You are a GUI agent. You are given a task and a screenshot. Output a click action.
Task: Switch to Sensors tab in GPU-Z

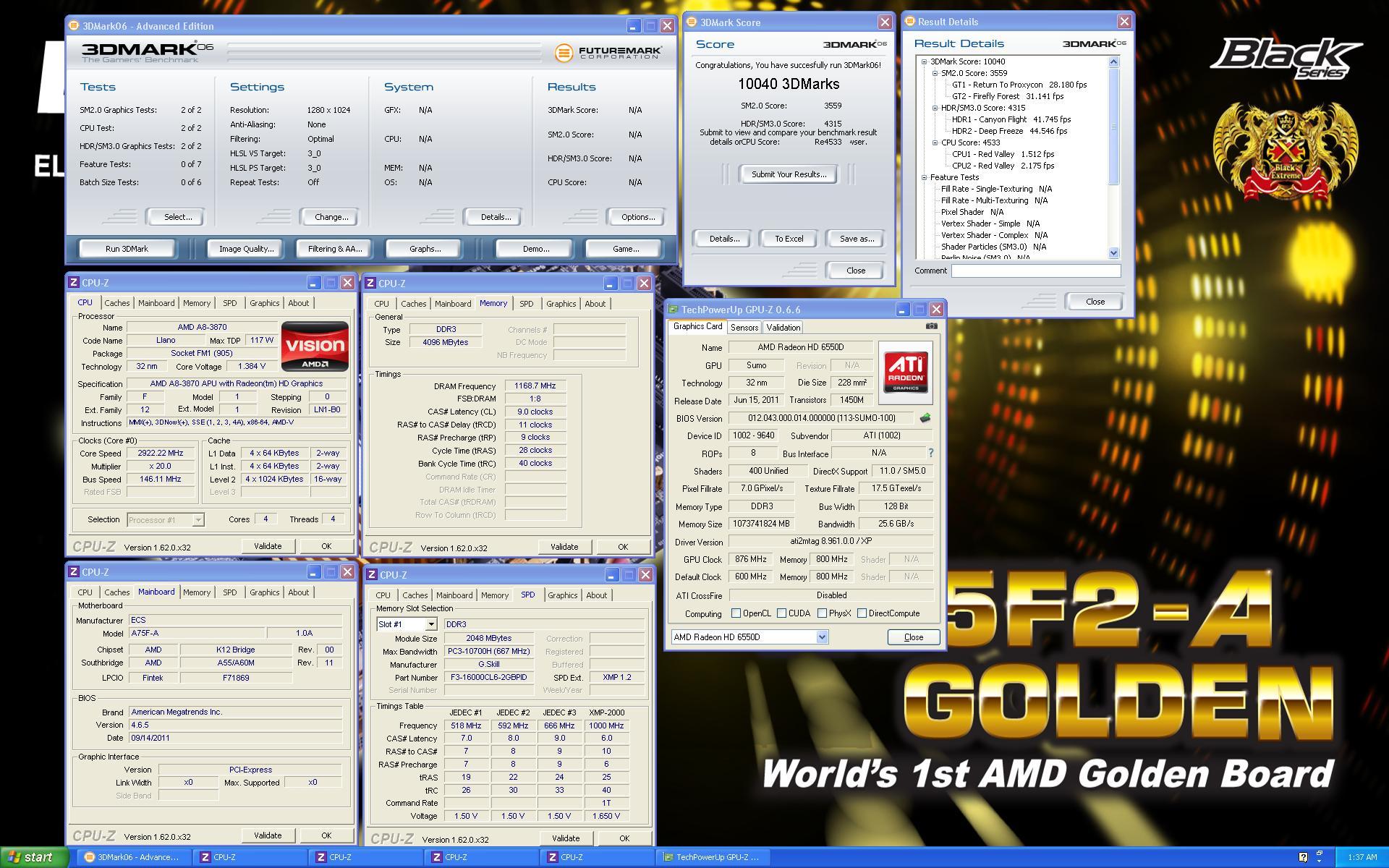(744, 327)
